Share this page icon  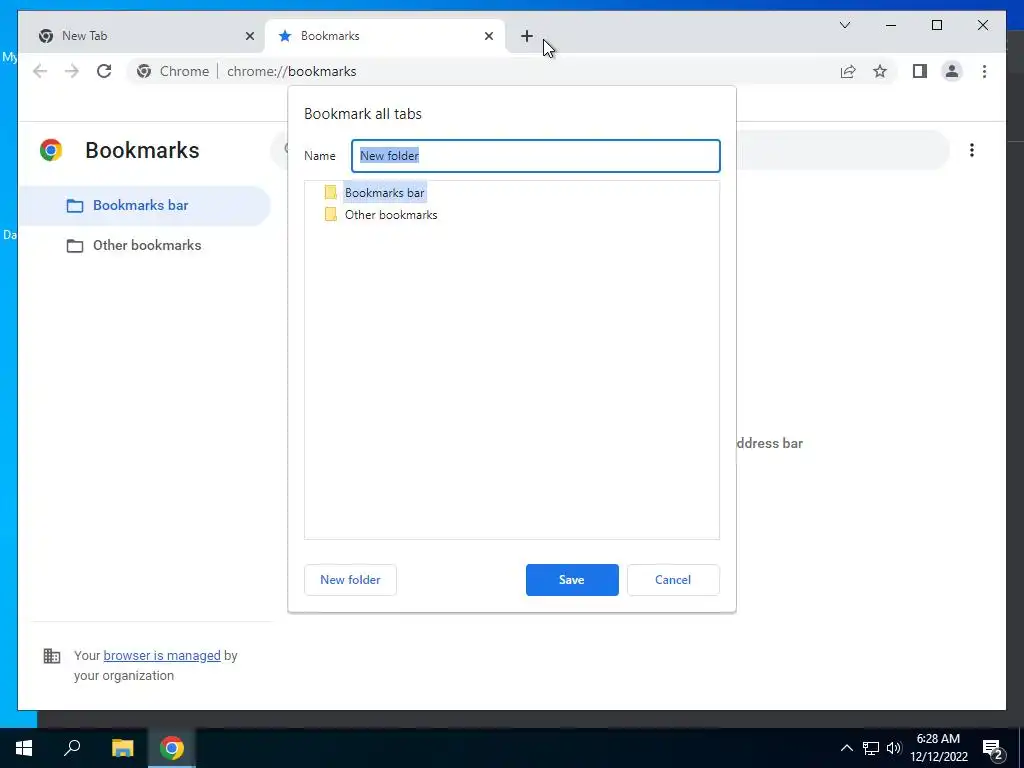[848, 71]
